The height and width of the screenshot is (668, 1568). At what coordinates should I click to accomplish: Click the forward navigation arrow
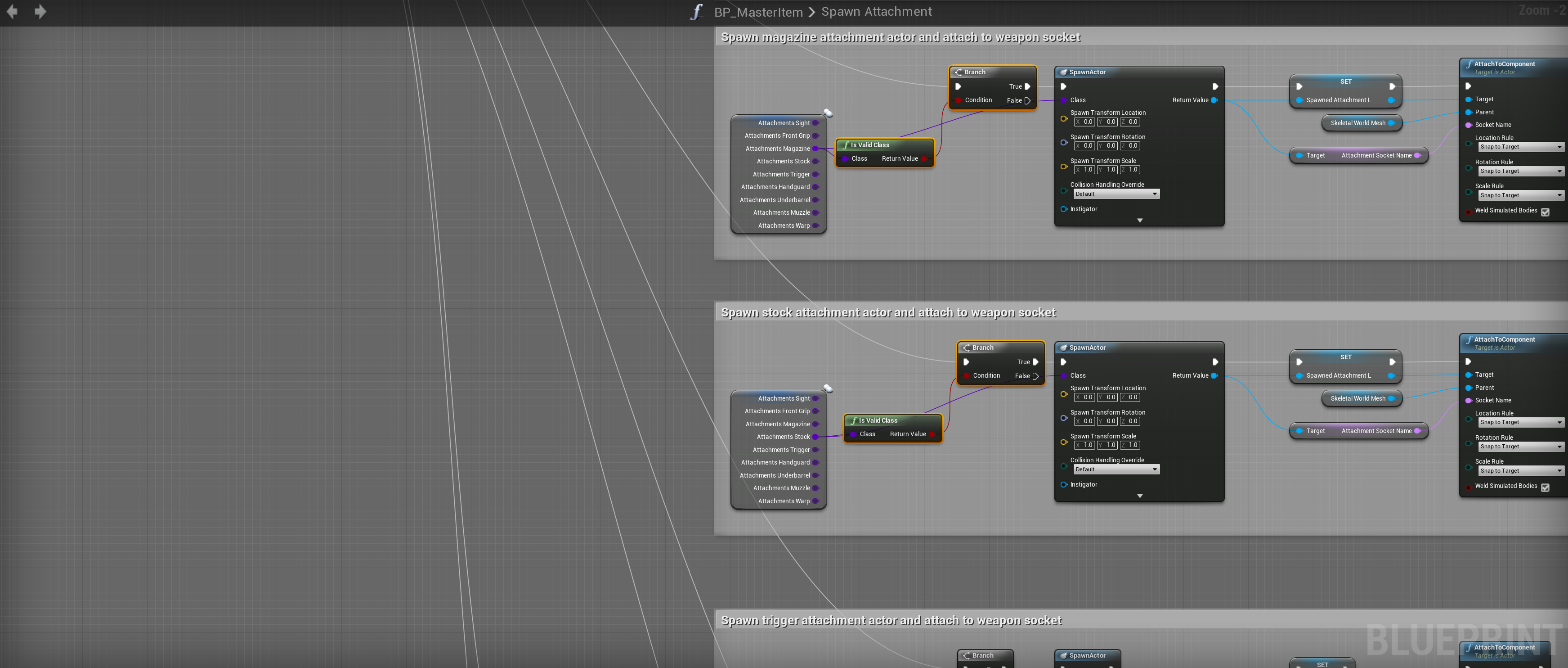[x=40, y=12]
